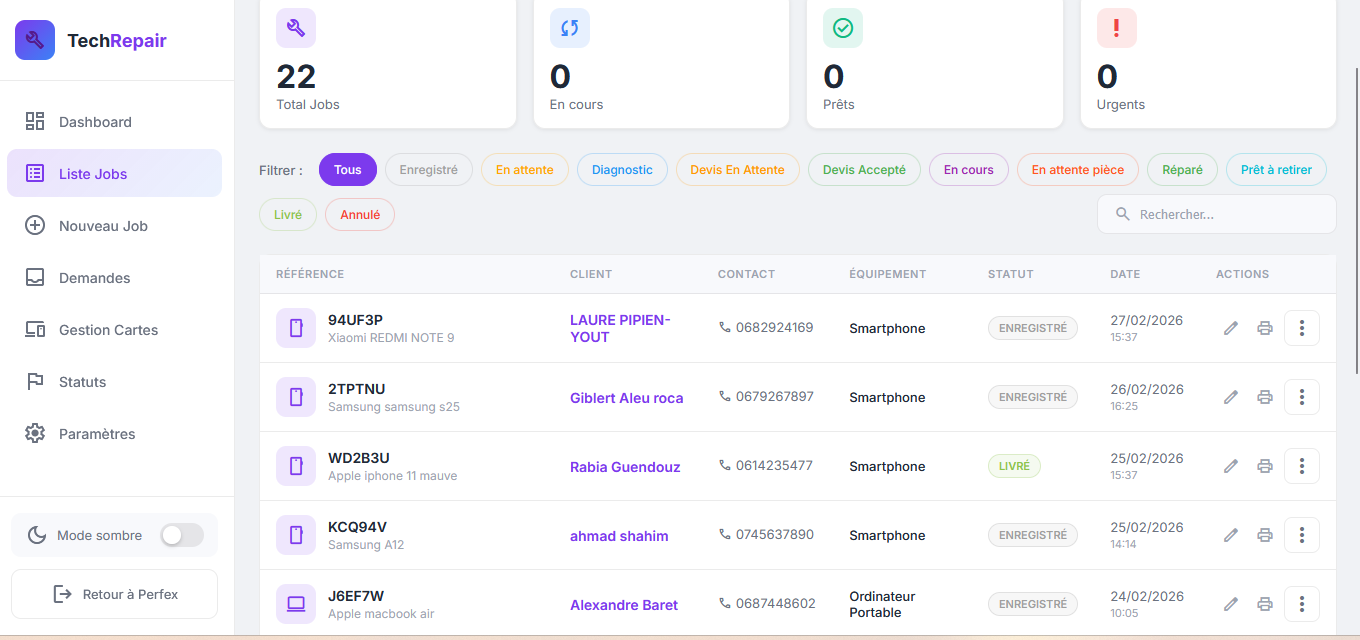Image resolution: width=1360 pixels, height=640 pixels.
Task: Open Nouveau Job in the sidebar
Action: click(x=103, y=226)
